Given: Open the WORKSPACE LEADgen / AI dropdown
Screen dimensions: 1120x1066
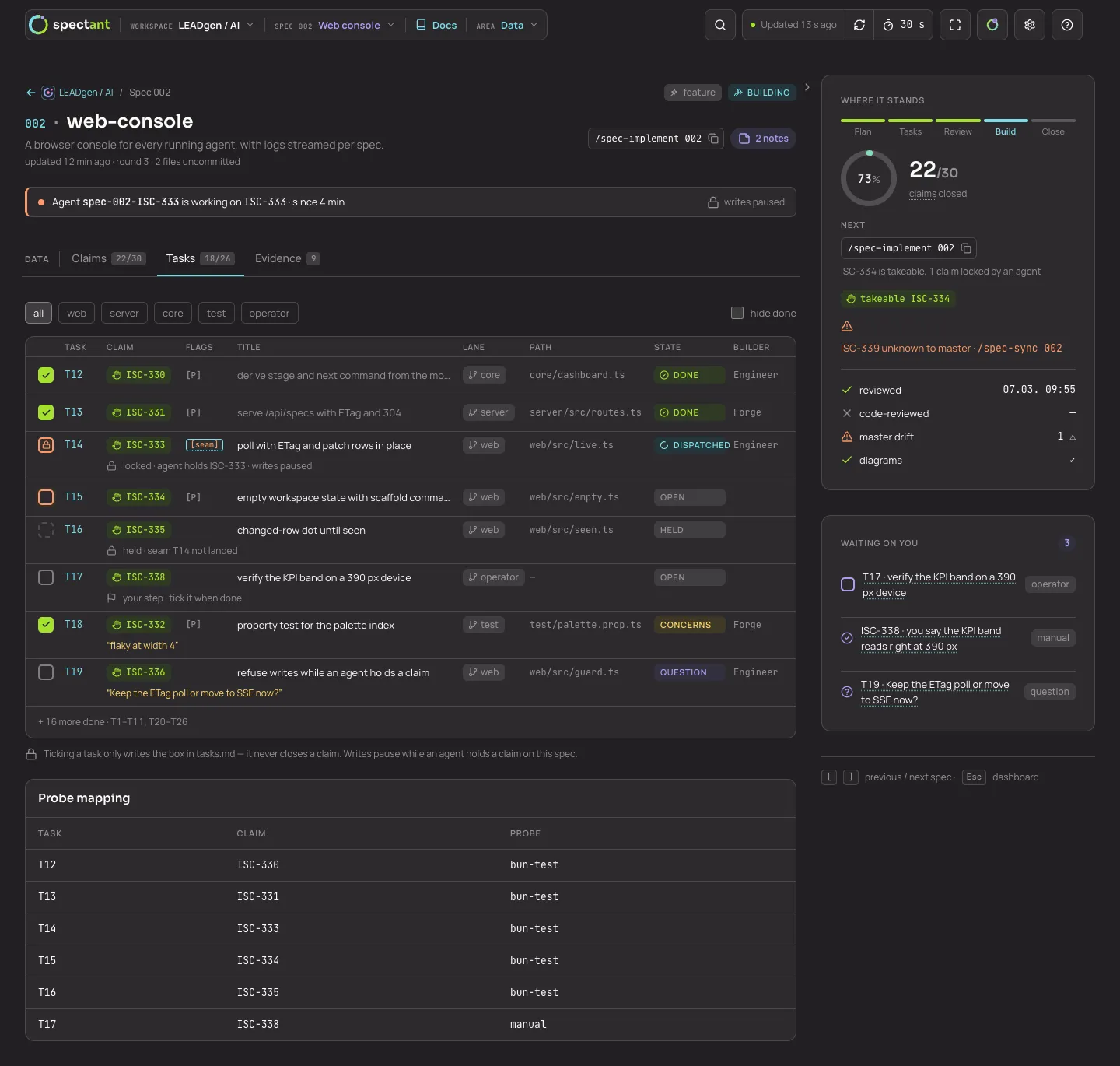Looking at the screenshot, I should 192,25.
